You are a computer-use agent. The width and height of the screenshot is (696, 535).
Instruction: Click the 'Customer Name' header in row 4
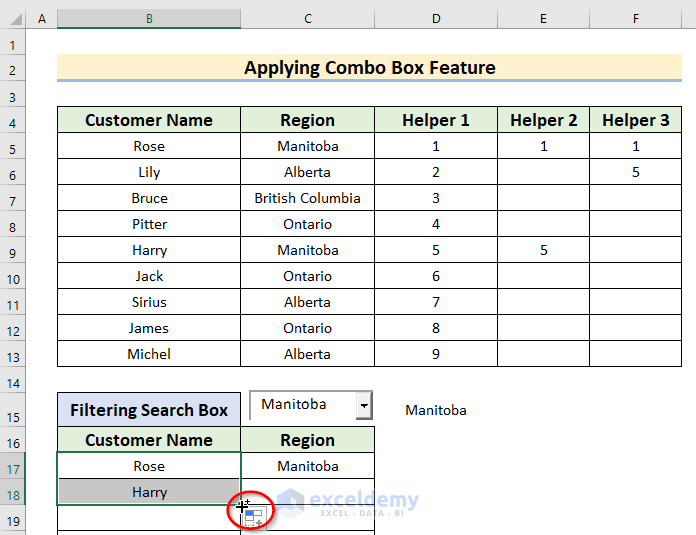point(149,120)
